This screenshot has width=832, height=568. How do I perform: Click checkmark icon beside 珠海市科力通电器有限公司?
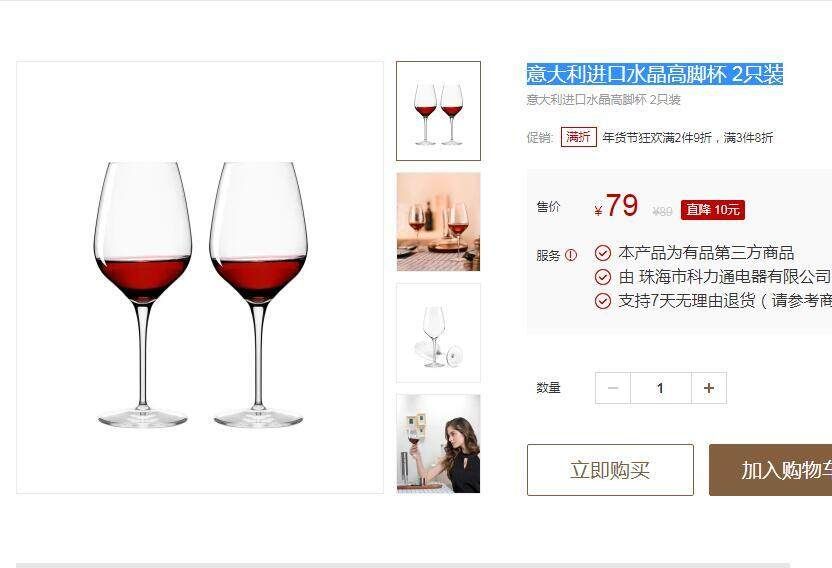pos(602,277)
